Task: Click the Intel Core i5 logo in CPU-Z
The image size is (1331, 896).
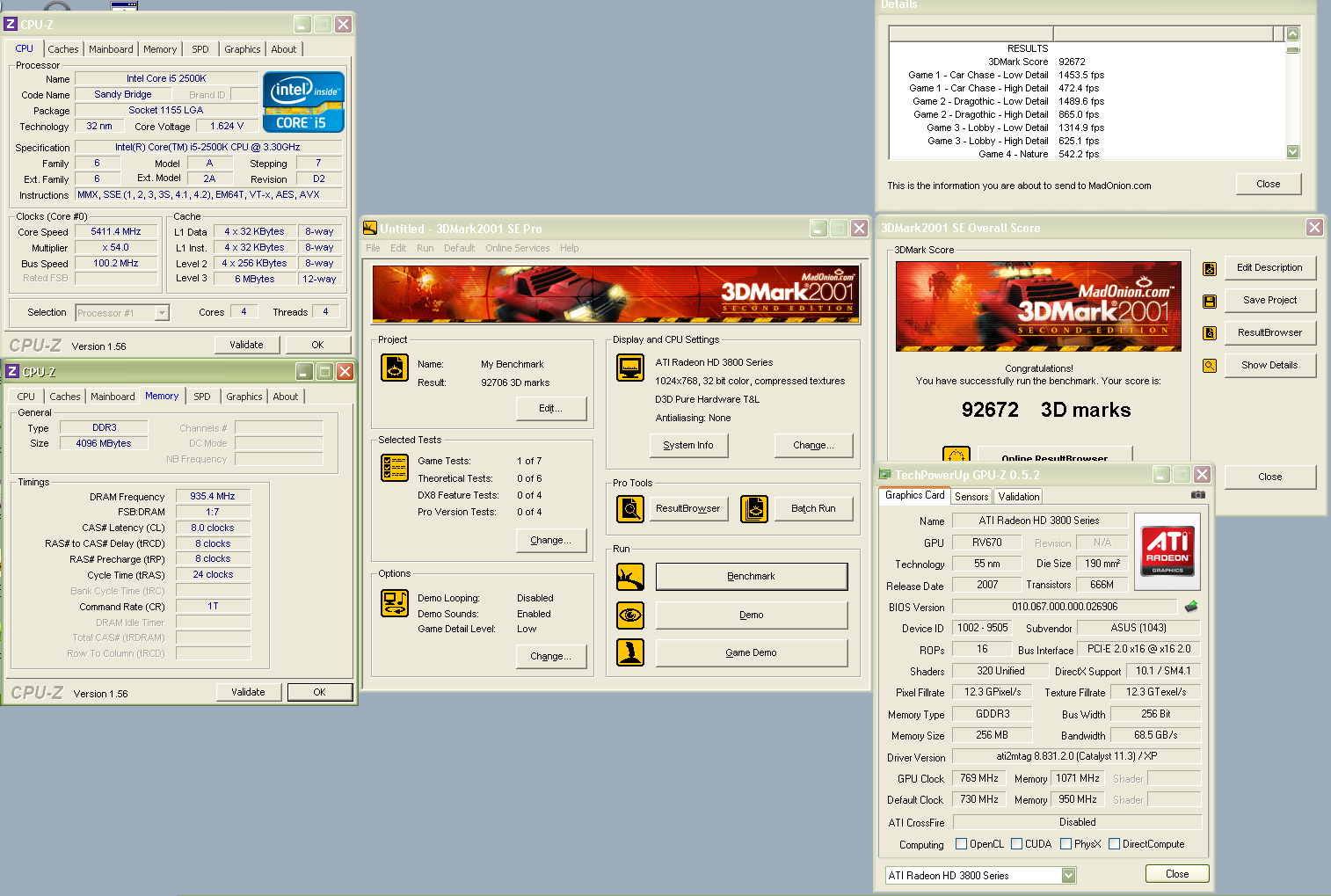Action: (303, 102)
